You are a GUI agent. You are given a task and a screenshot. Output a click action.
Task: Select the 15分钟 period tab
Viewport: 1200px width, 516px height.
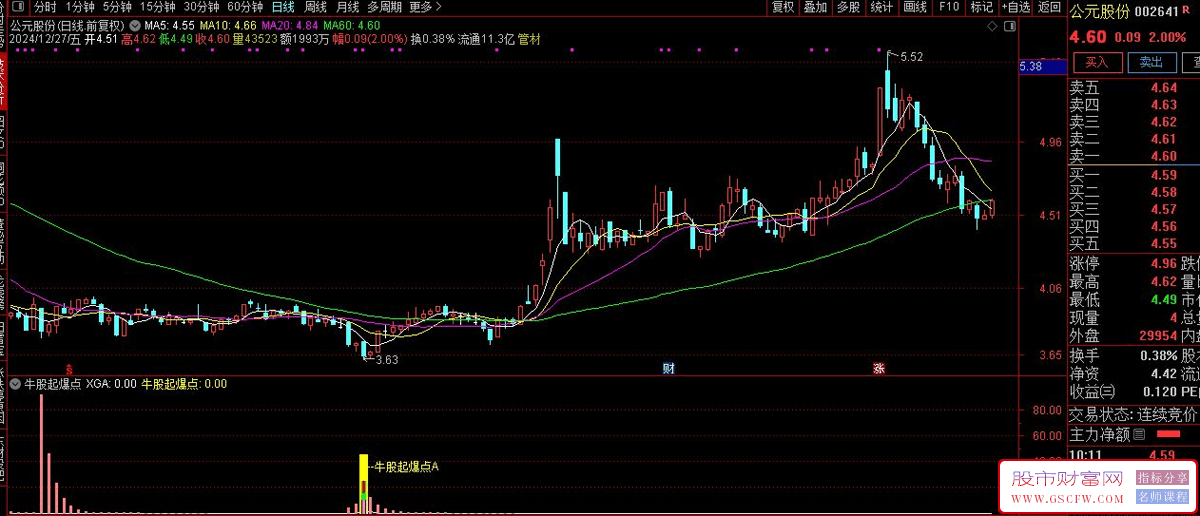pyautogui.click(x=158, y=7)
